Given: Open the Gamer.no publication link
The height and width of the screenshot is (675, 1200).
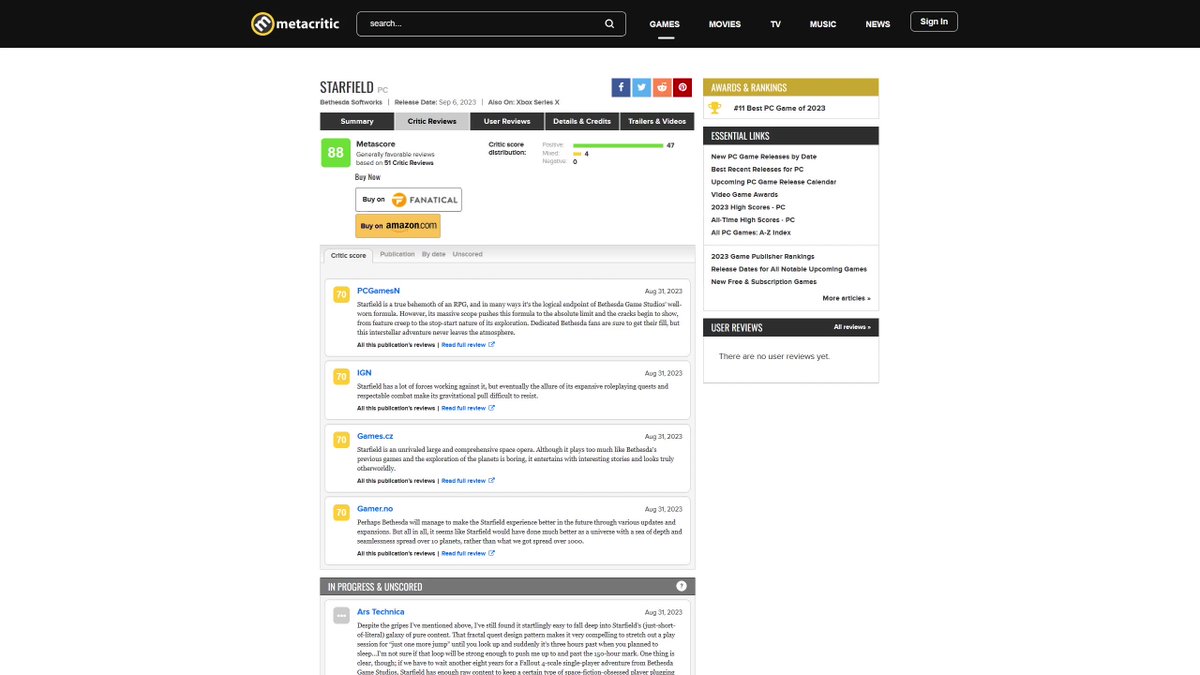Looking at the screenshot, I should [x=375, y=508].
